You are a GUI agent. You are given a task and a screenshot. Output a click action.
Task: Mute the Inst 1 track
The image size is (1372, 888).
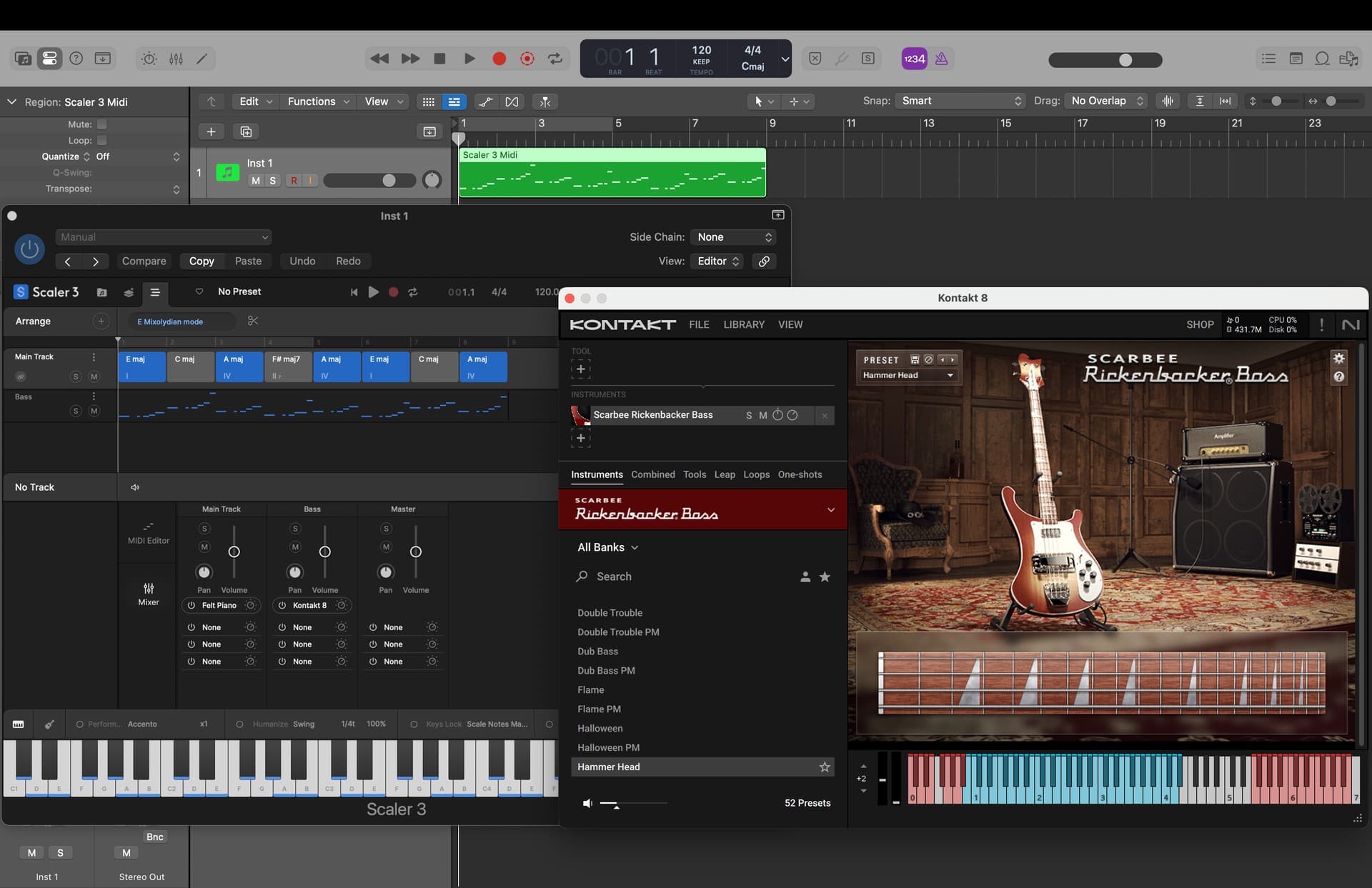(x=256, y=181)
